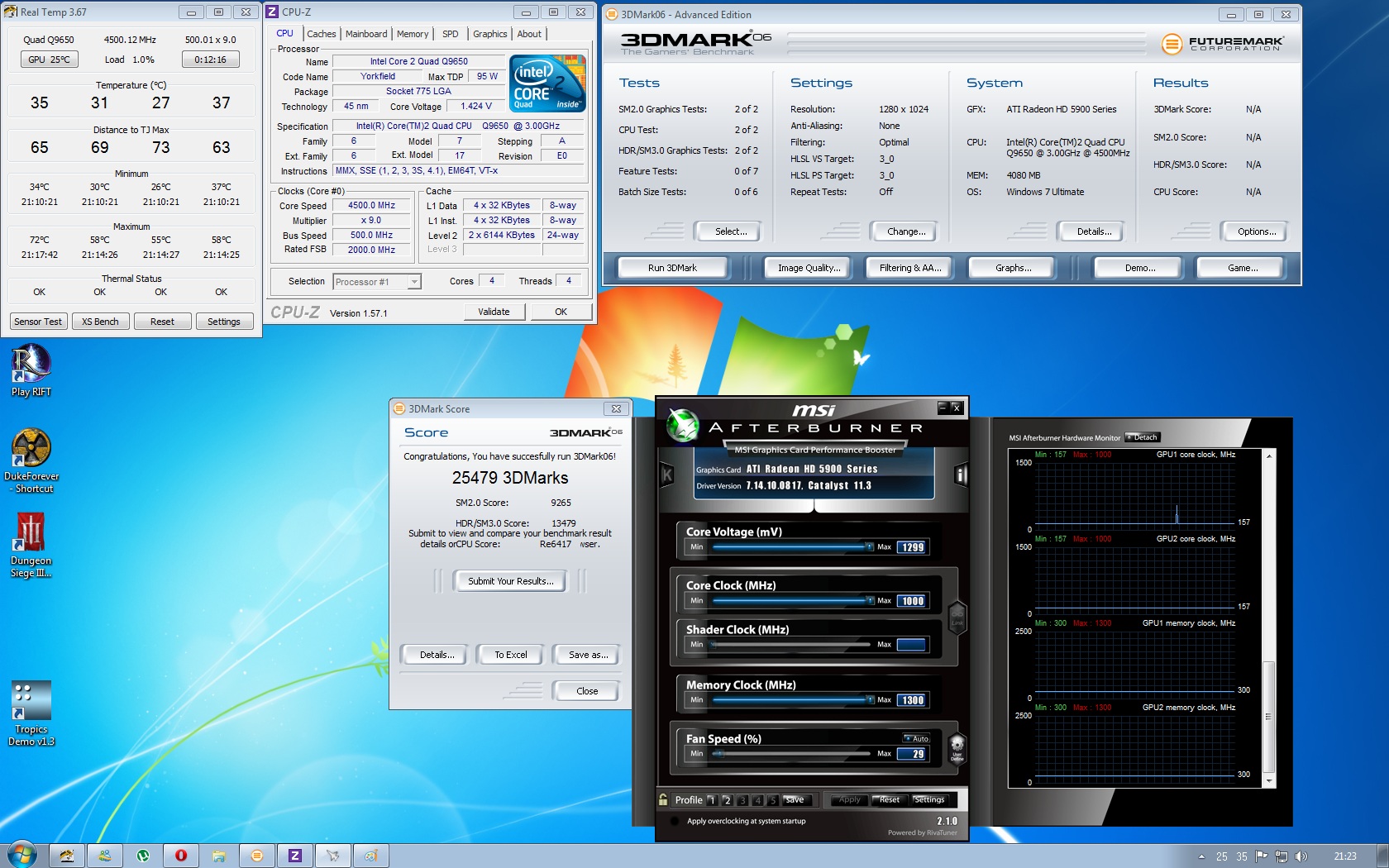This screenshot has width=1389, height=868.
Task: Click the Filtering & AA... button
Action: pyautogui.click(x=910, y=268)
